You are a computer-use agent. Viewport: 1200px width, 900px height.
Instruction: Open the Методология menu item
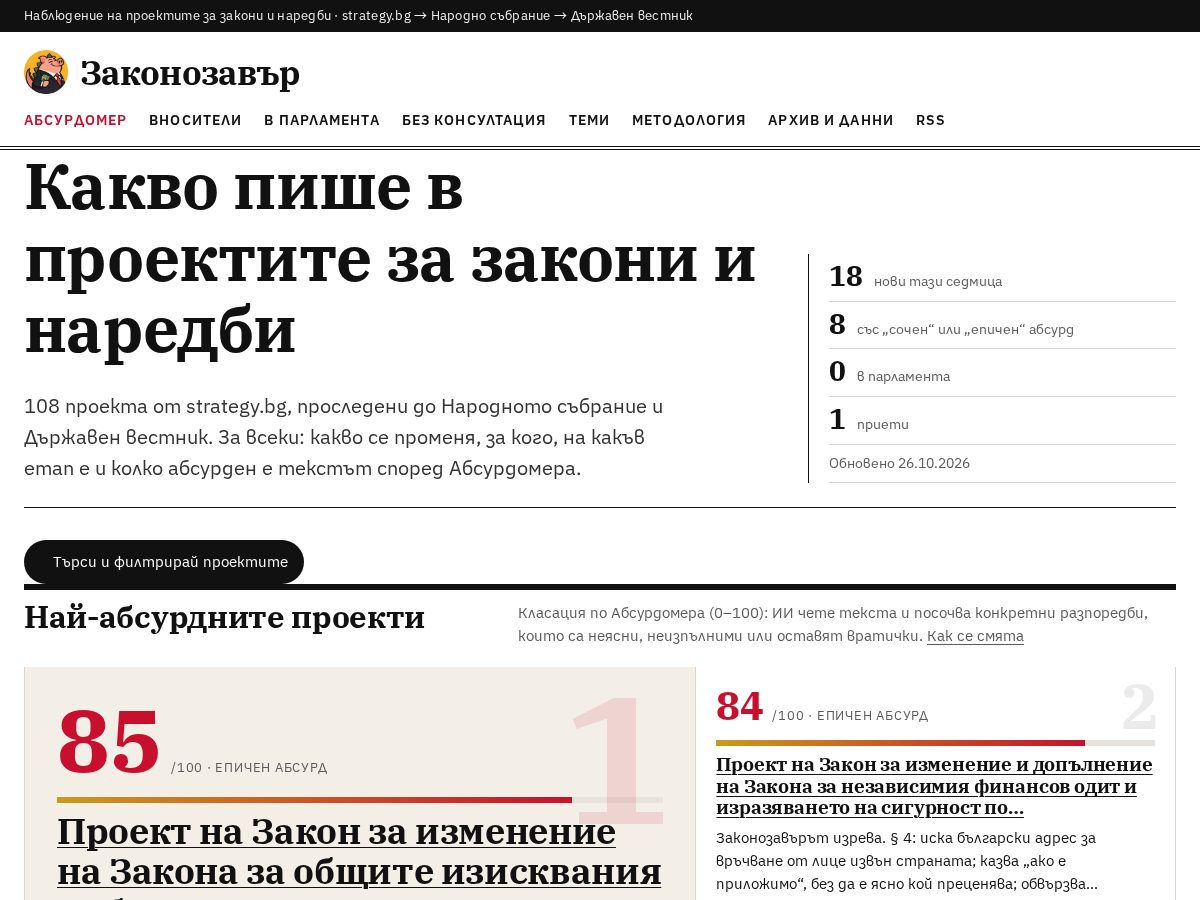[689, 120]
